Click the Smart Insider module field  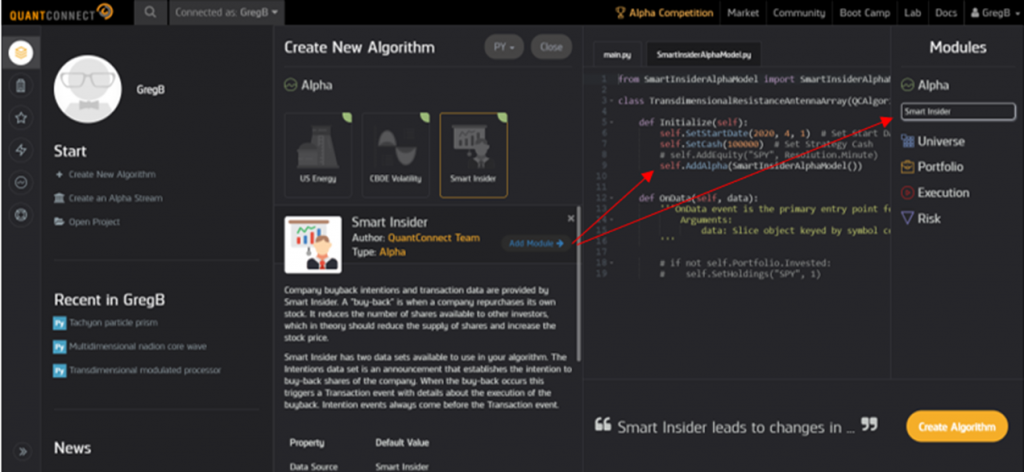click(x=958, y=112)
